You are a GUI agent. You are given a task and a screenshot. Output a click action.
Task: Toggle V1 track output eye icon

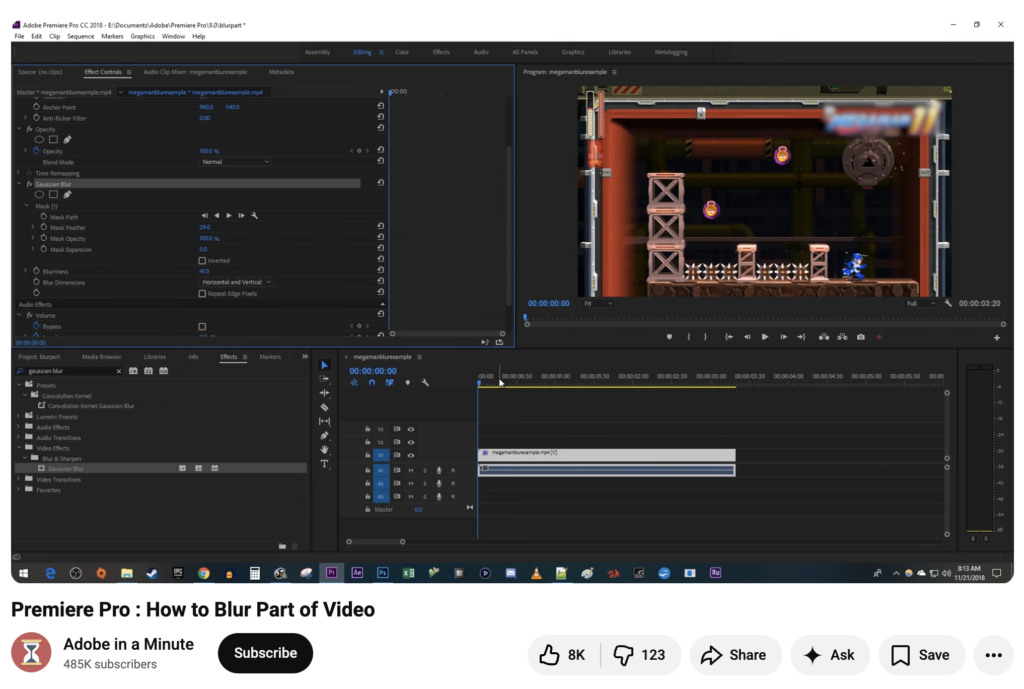pos(411,455)
